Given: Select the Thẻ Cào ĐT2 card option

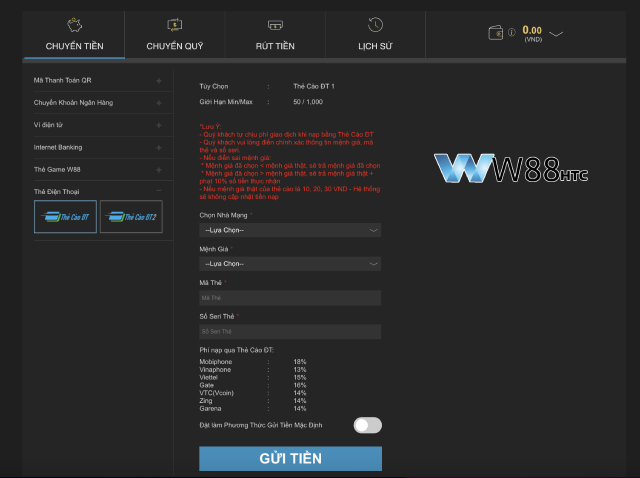Looking at the screenshot, I should (x=131, y=217).
